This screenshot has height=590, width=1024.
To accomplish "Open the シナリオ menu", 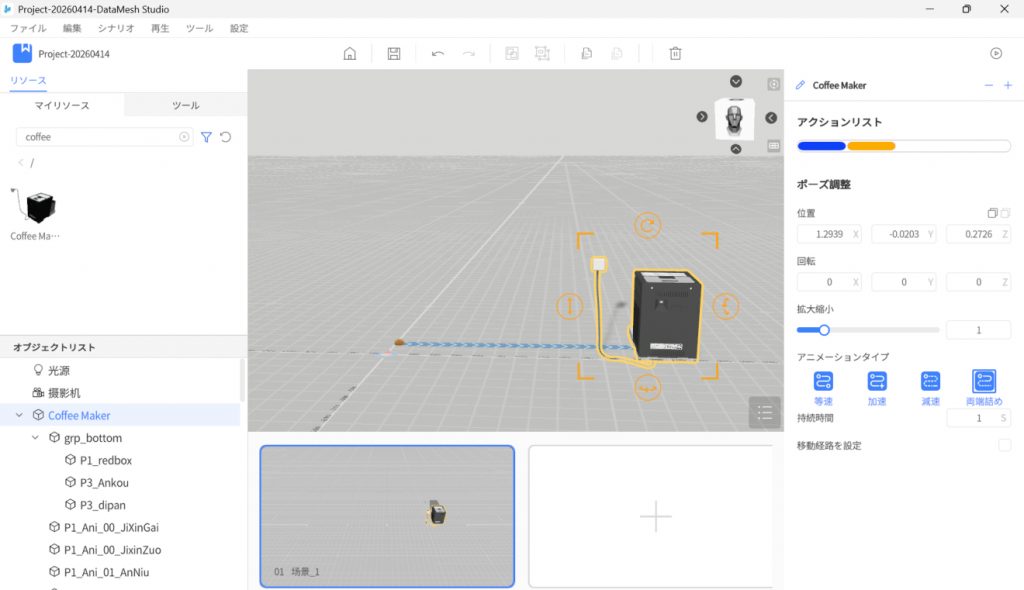I will click(116, 29).
